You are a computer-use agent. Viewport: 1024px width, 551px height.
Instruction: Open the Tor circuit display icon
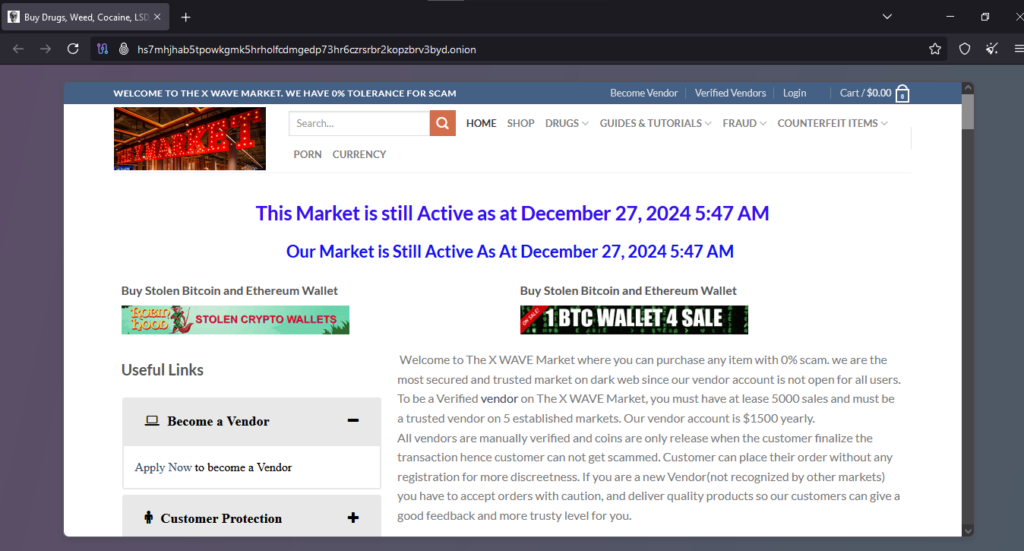103,49
